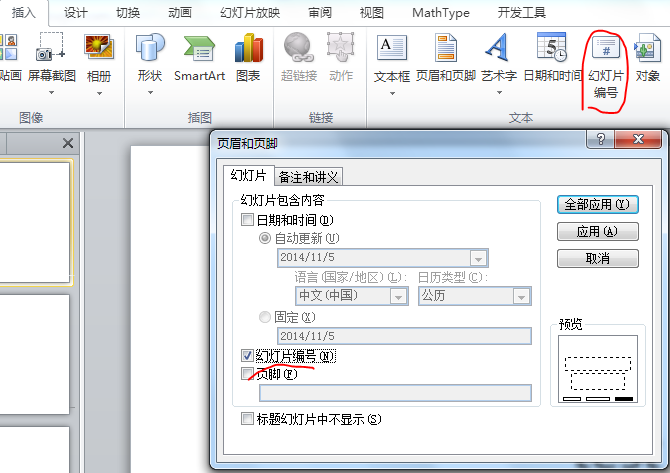Expand the 艺术字 dropdown arrow

pos(499,93)
